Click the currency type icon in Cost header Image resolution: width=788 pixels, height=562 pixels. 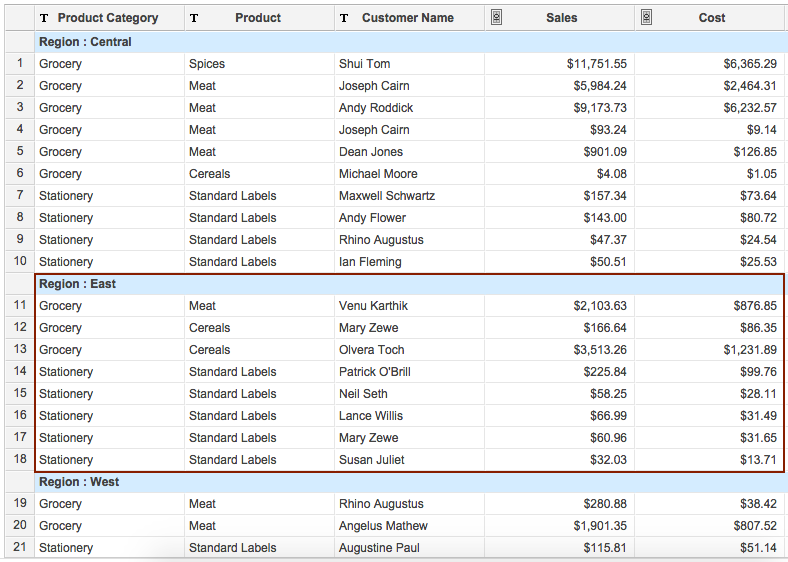coord(646,18)
